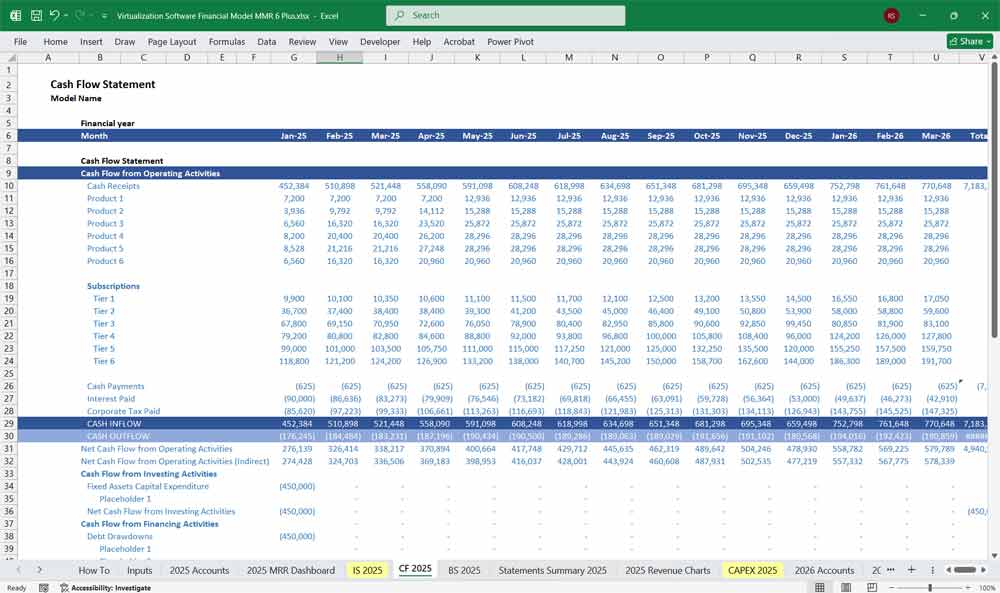Switch to the How To sheet tab
Viewport: 1000px width, 593px height.
(94, 570)
